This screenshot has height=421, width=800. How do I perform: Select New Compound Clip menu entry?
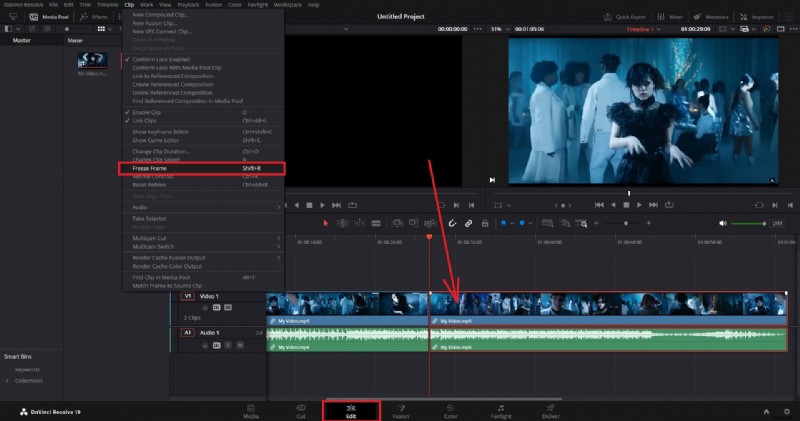(x=203, y=15)
